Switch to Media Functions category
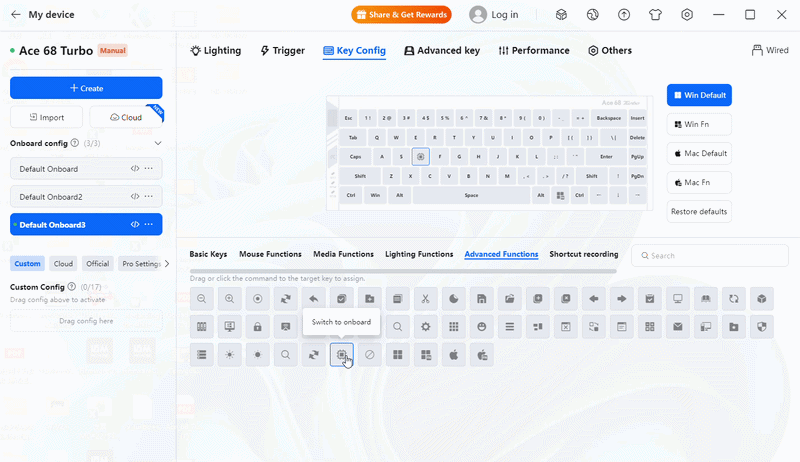The height and width of the screenshot is (462, 800). [x=343, y=254]
